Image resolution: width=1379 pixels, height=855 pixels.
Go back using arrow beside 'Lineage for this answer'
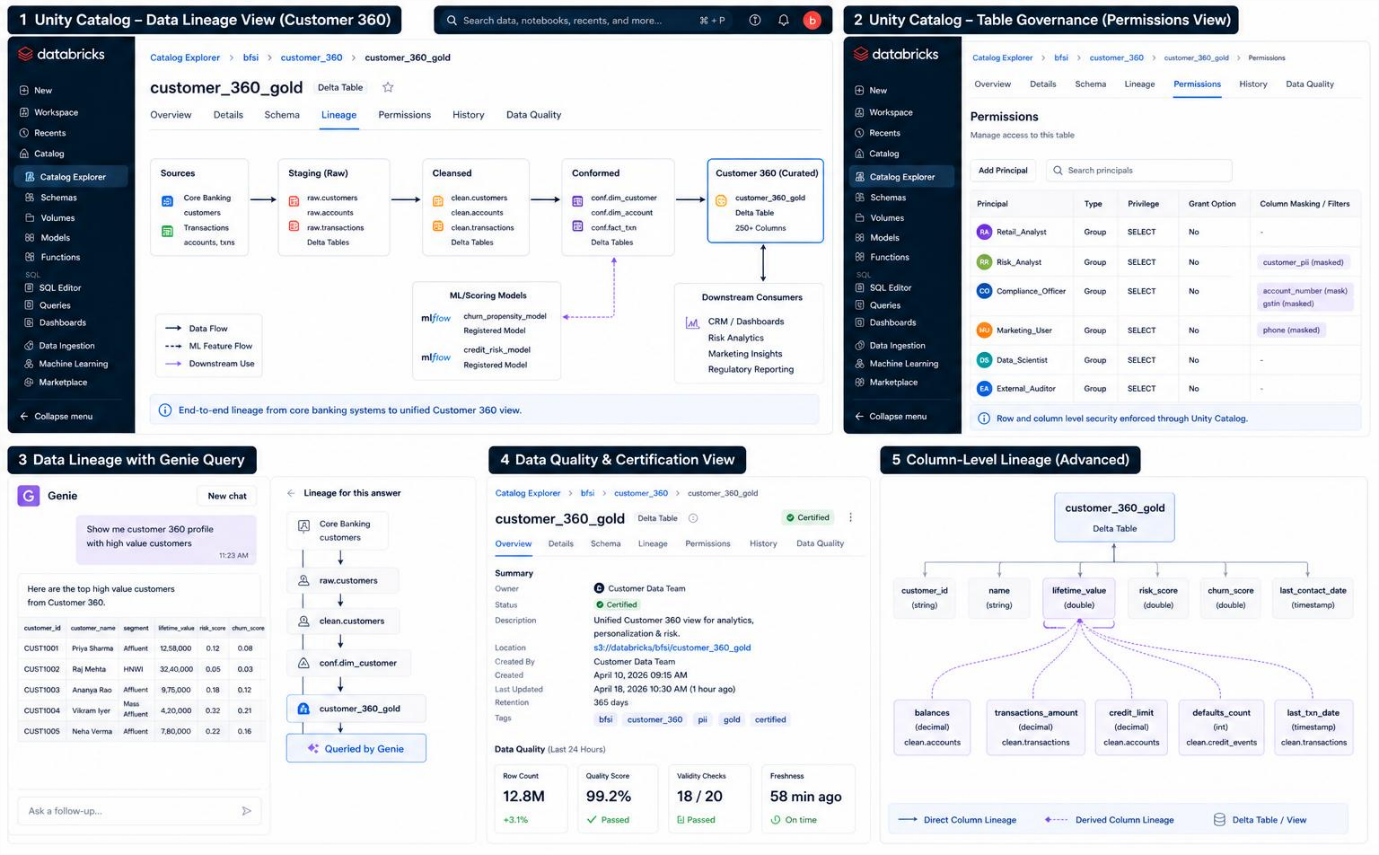tap(291, 493)
